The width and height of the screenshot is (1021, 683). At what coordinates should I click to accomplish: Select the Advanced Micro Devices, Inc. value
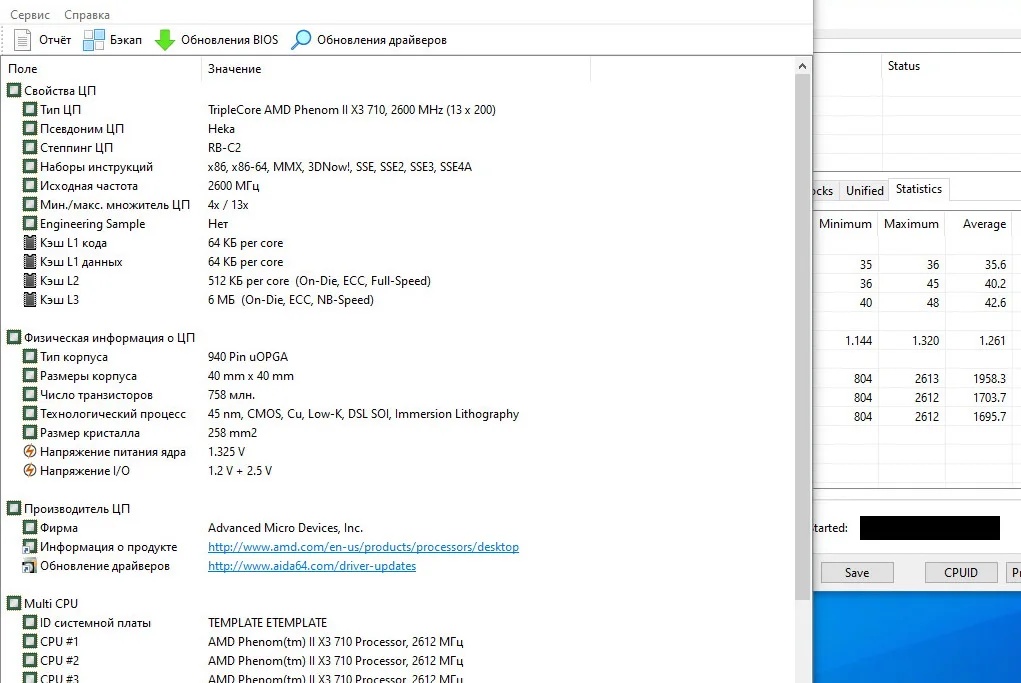pyautogui.click(x=285, y=527)
